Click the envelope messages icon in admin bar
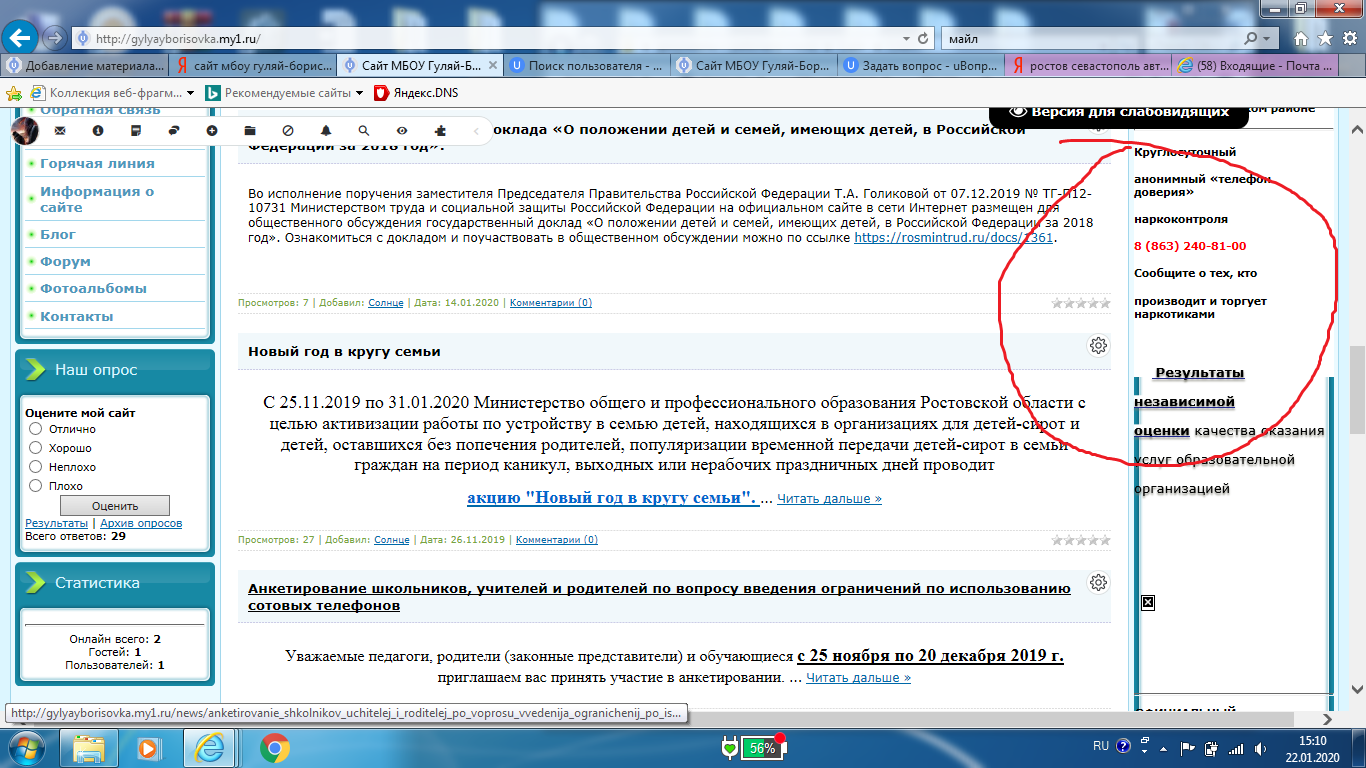The height and width of the screenshot is (768, 1366). (x=60, y=131)
